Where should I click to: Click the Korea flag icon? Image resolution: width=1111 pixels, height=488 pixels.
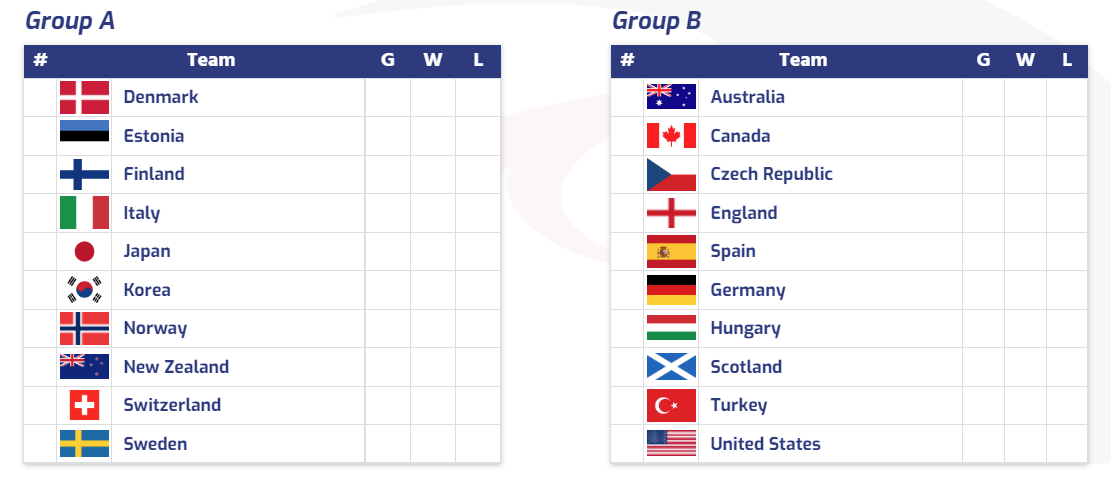point(84,290)
